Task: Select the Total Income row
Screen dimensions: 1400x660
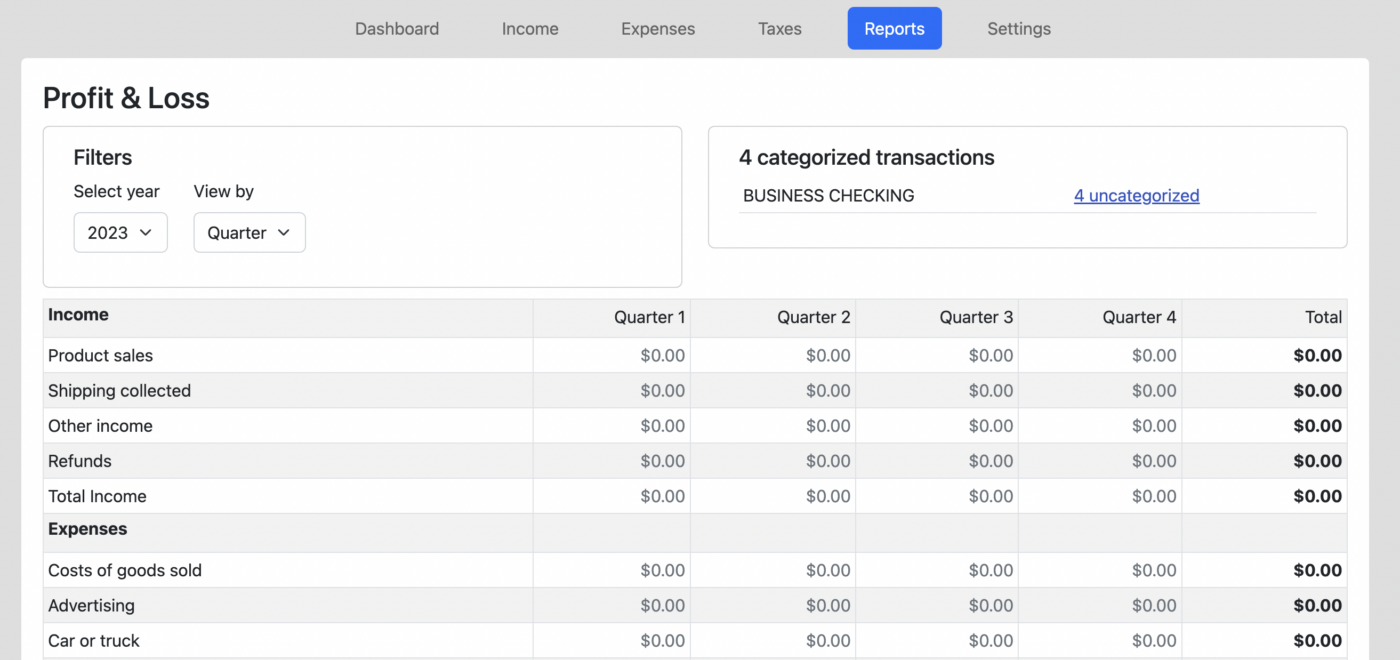Action: 97,496
